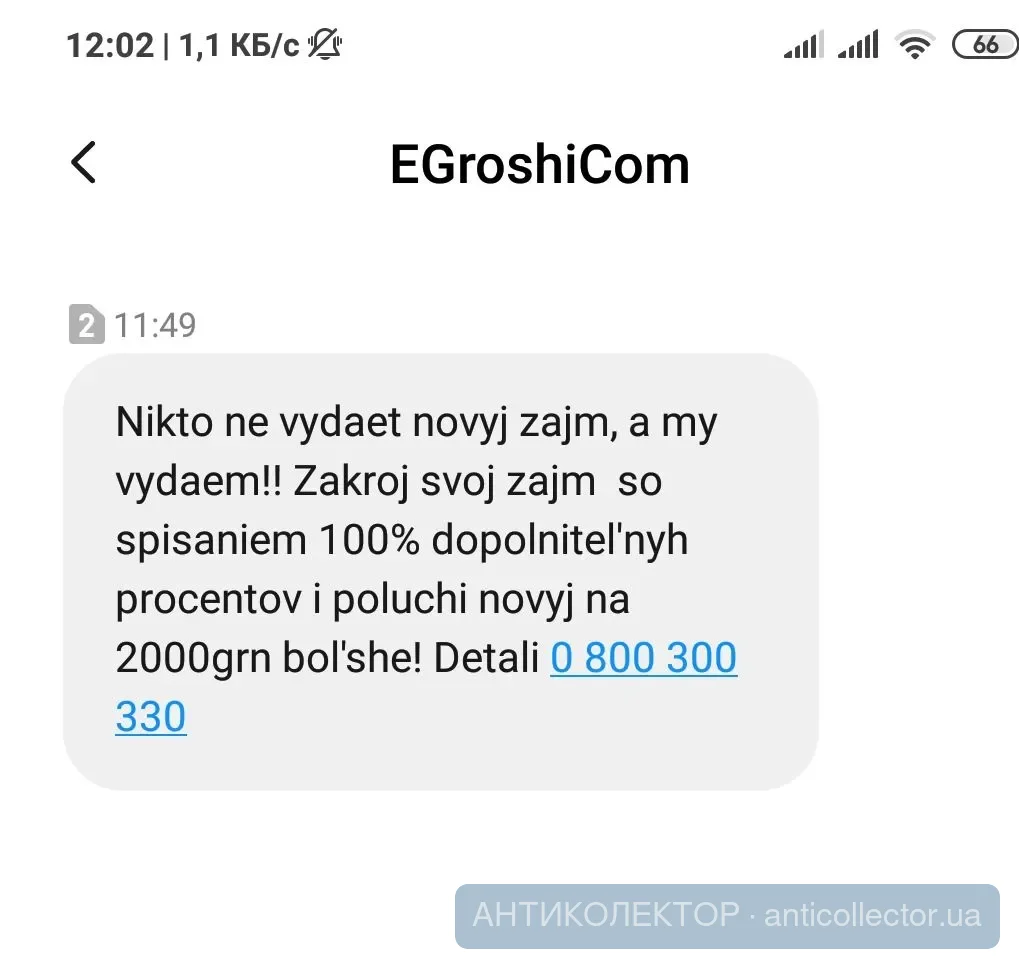Tap the 330 phone link continuation
The image size is (1019, 968).
151,717
